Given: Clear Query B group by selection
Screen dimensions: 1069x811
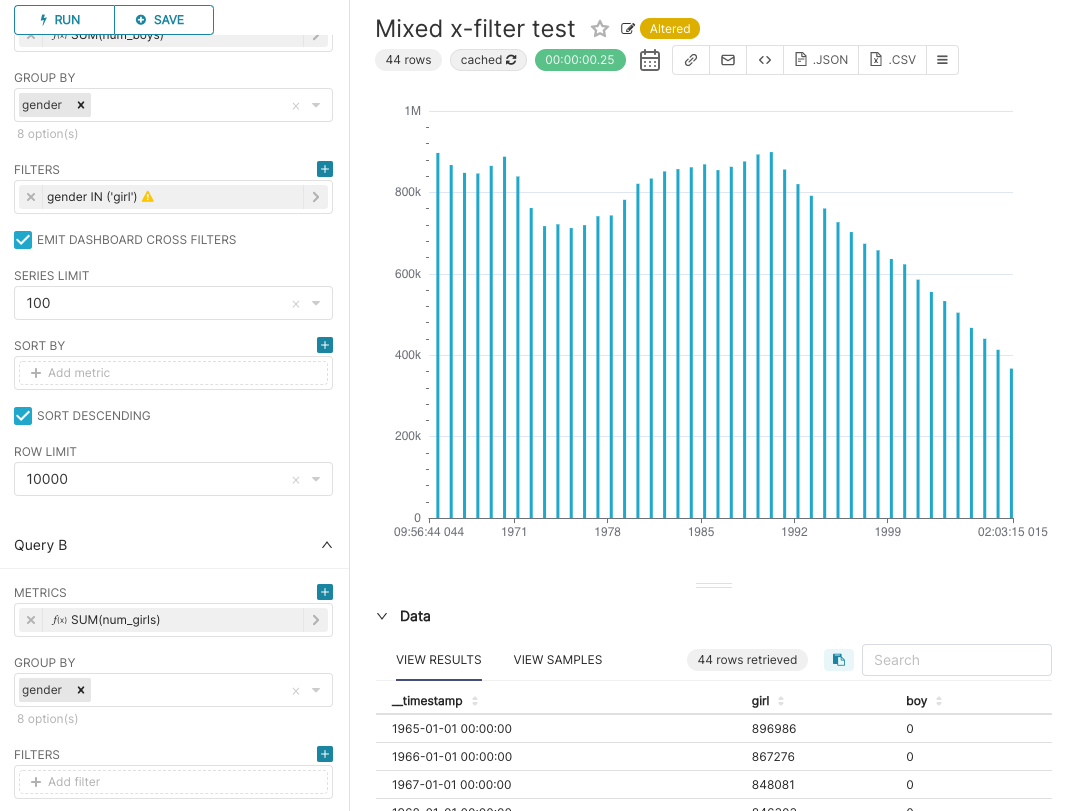Looking at the screenshot, I should click(x=296, y=691).
